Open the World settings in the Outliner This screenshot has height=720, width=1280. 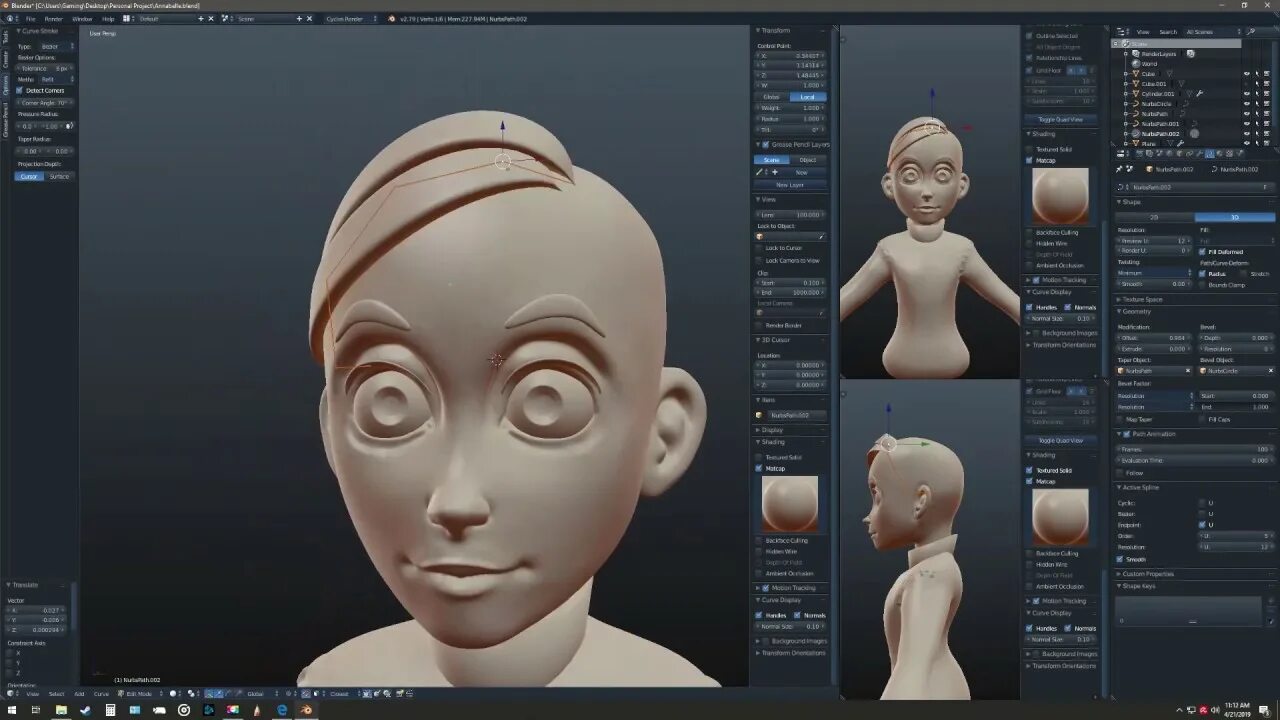click(1136, 64)
